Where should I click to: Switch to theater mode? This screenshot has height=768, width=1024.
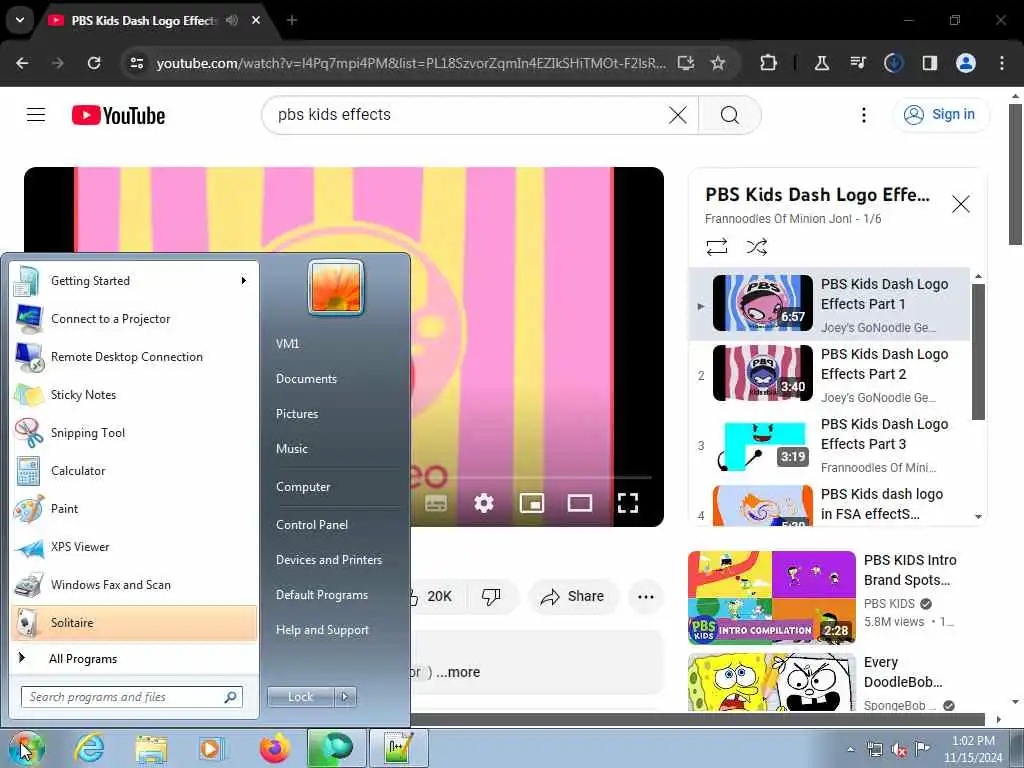point(580,503)
